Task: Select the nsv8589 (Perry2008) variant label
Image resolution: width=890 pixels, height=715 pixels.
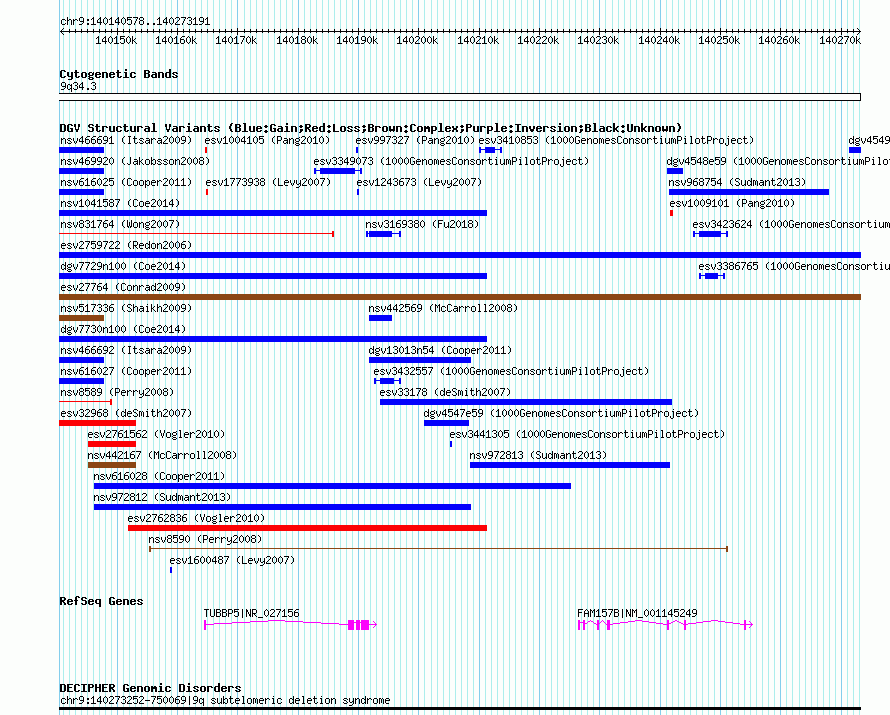Action: point(117,392)
